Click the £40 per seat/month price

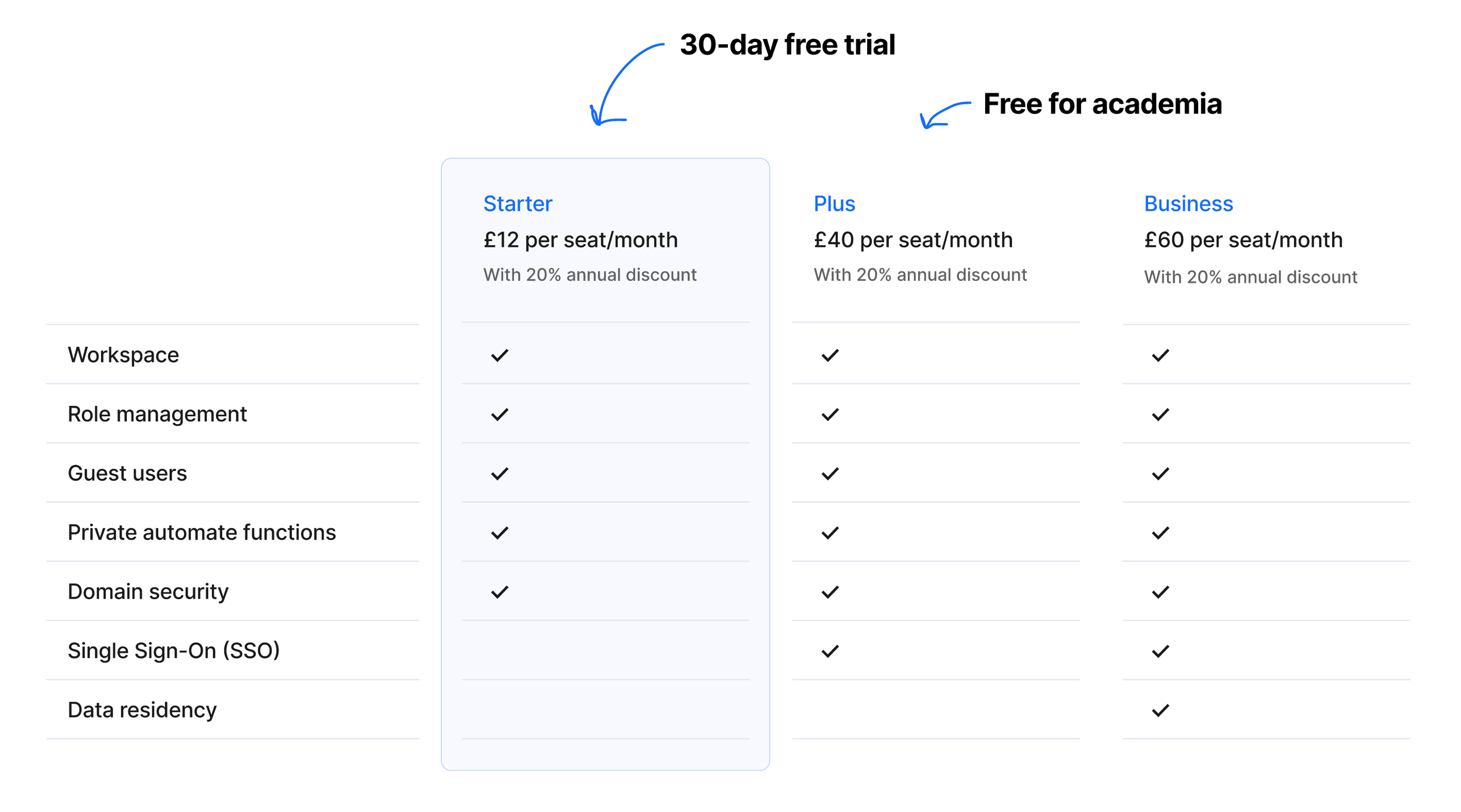913,240
